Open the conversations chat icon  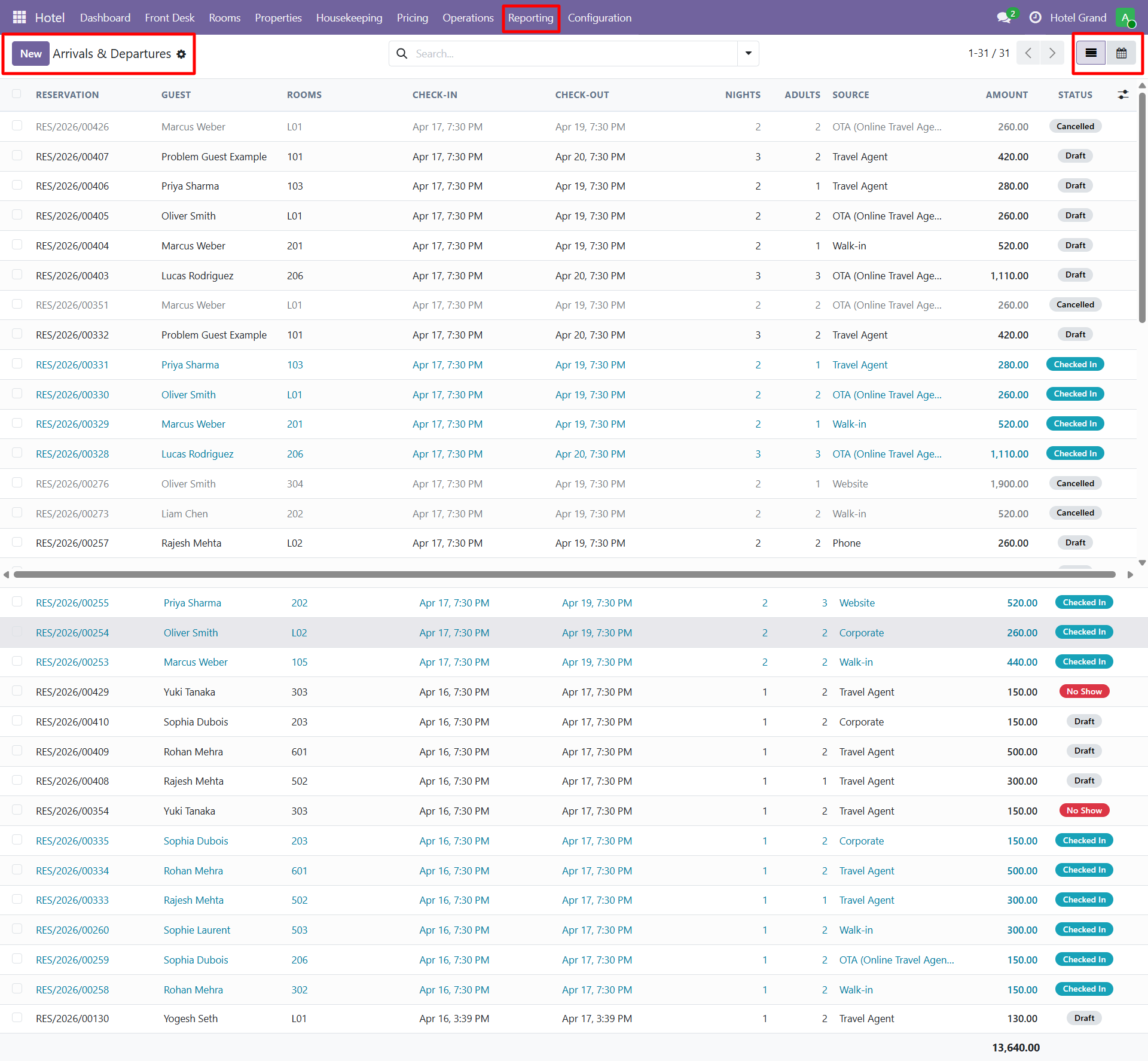(x=1004, y=17)
